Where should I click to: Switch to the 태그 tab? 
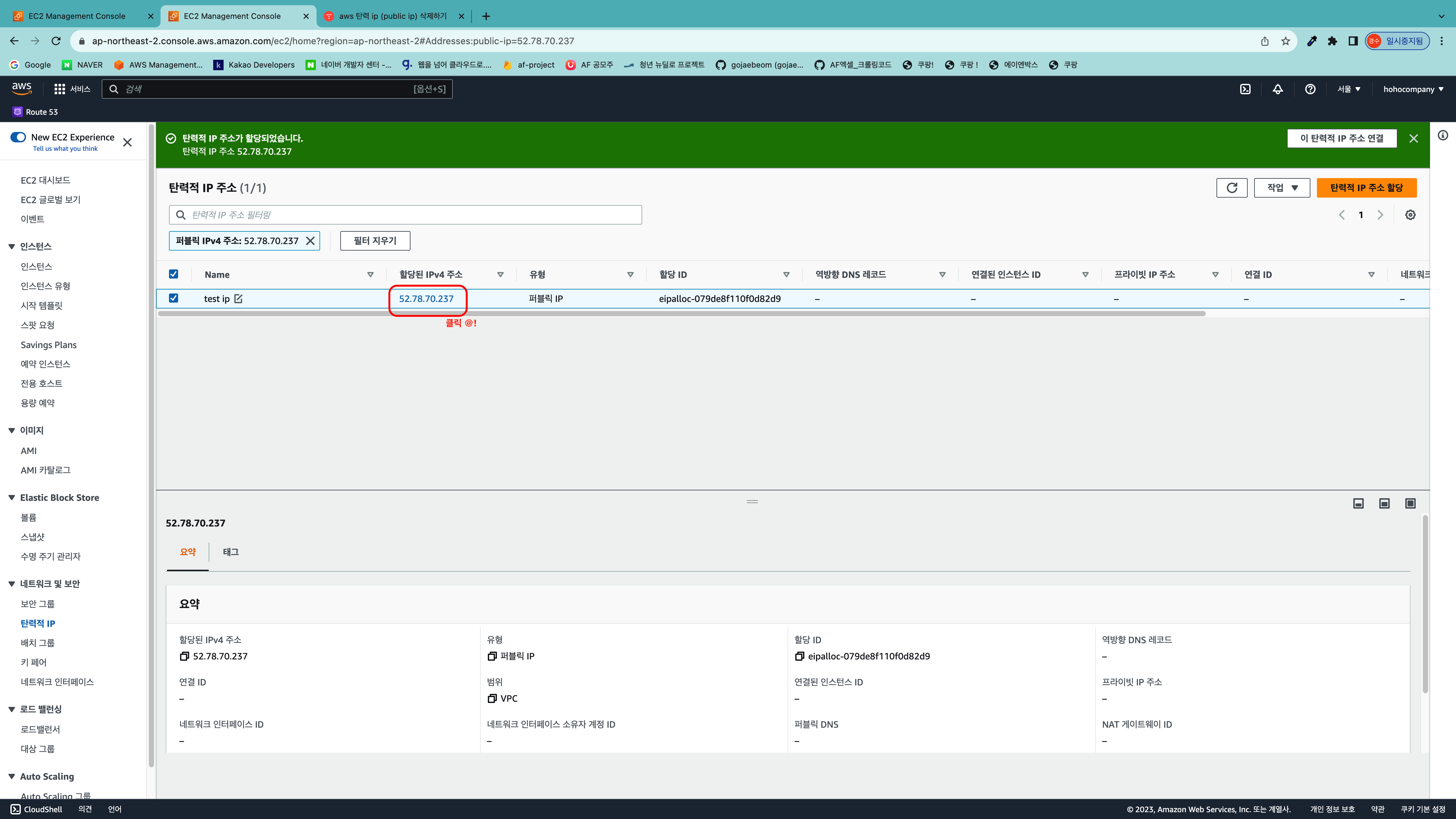pyautogui.click(x=231, y=552)
